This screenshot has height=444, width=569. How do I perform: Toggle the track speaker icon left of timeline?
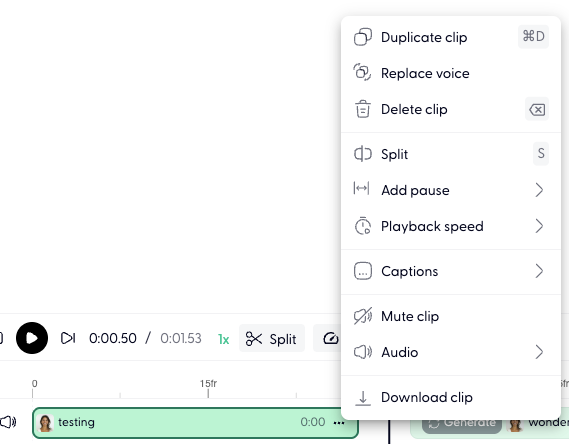tap(8, 422)
